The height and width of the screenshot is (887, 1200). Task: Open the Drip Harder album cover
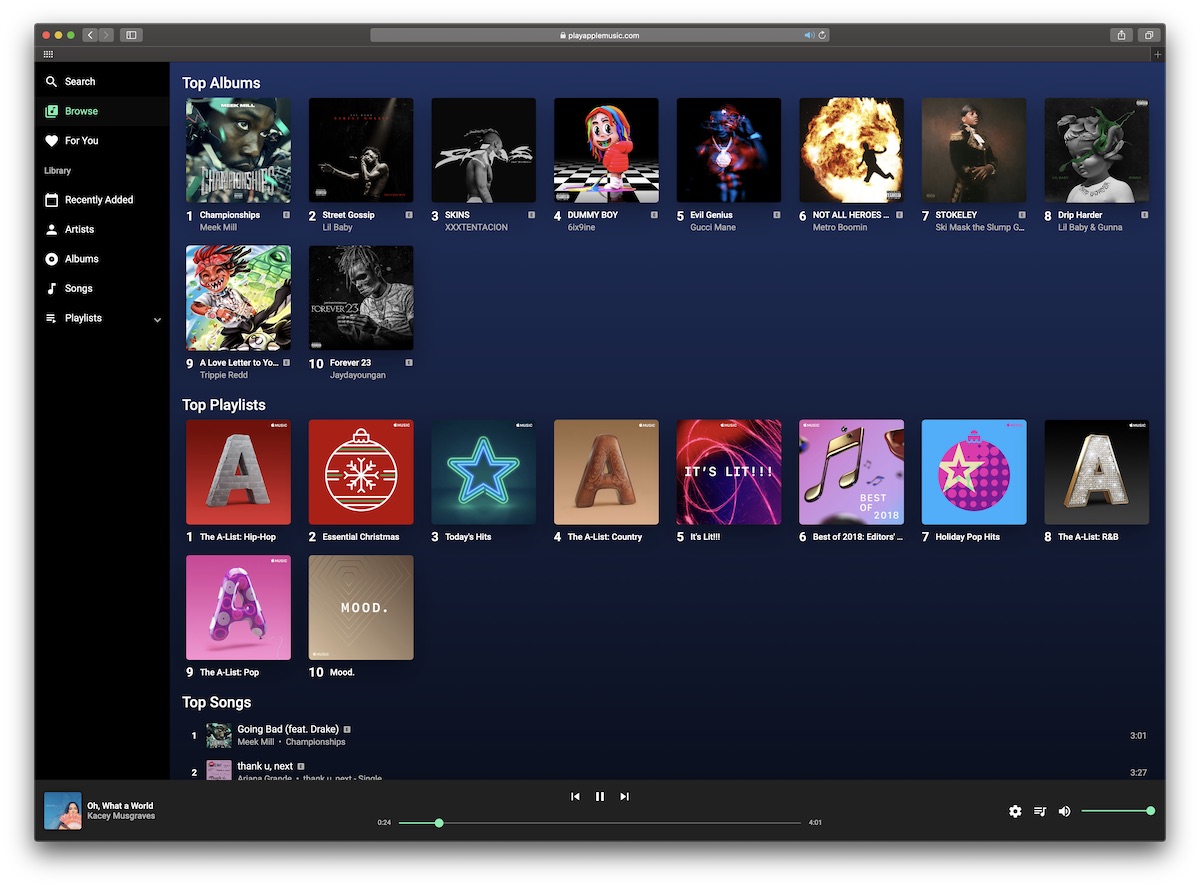pyautogui.click(x=1097, y=150)
